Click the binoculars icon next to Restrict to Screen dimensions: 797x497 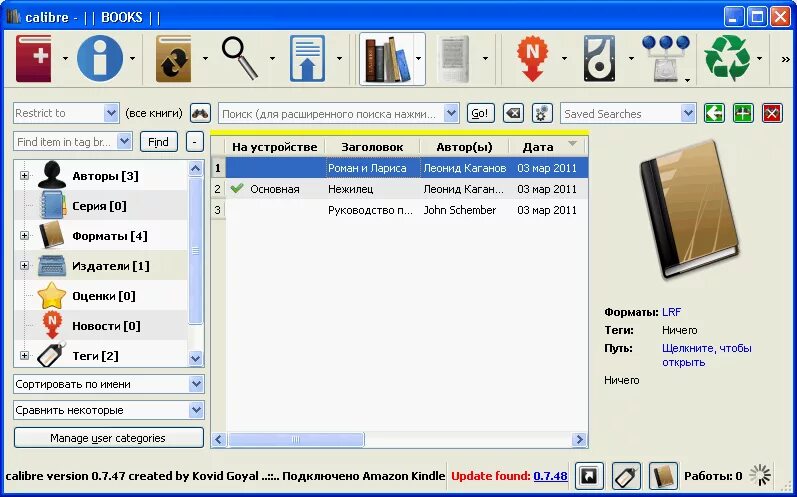(200, 113)
